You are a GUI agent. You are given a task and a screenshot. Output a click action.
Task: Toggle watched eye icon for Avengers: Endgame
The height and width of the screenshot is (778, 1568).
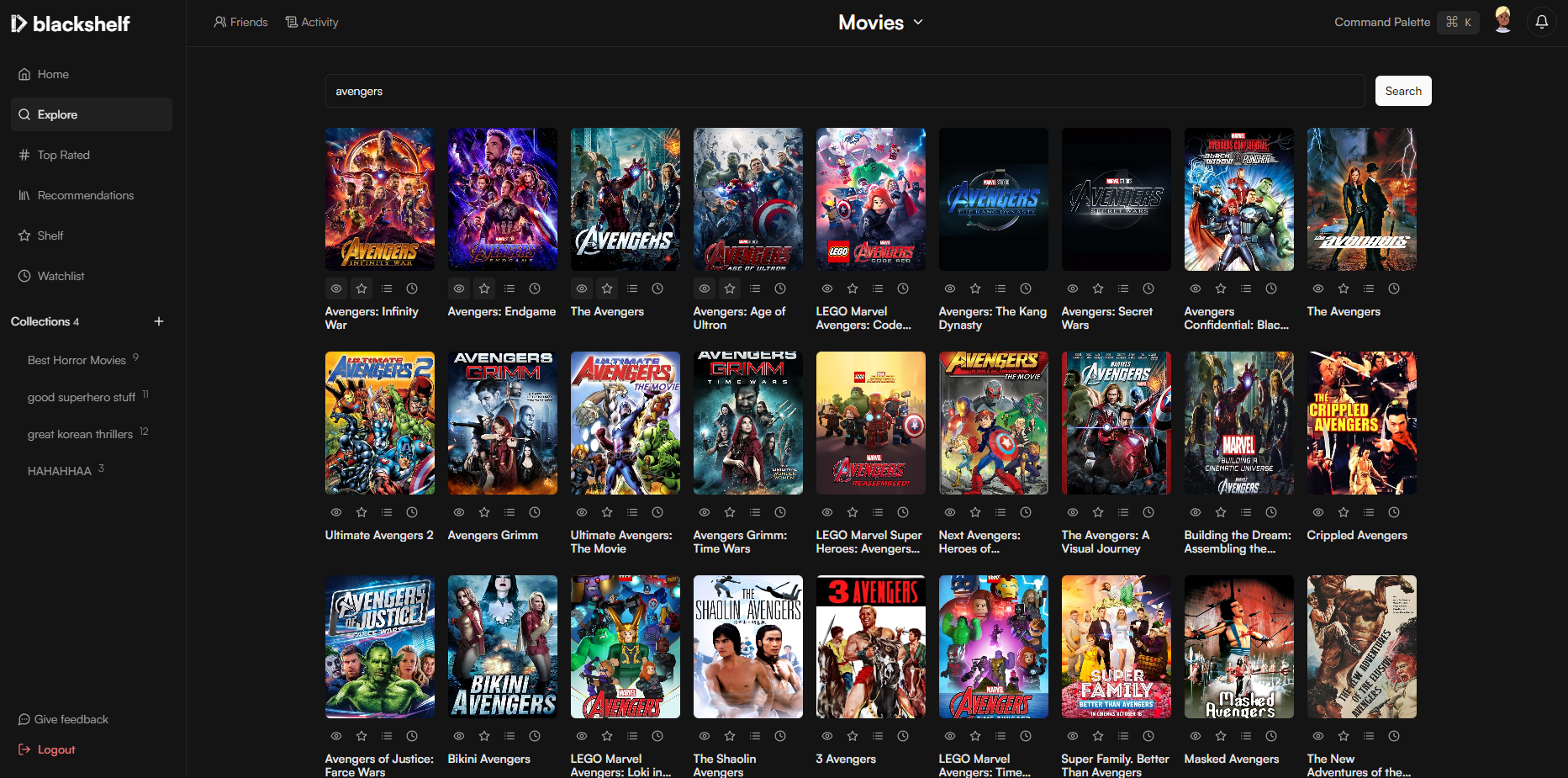pyautogui.click(x=459, y=288)
